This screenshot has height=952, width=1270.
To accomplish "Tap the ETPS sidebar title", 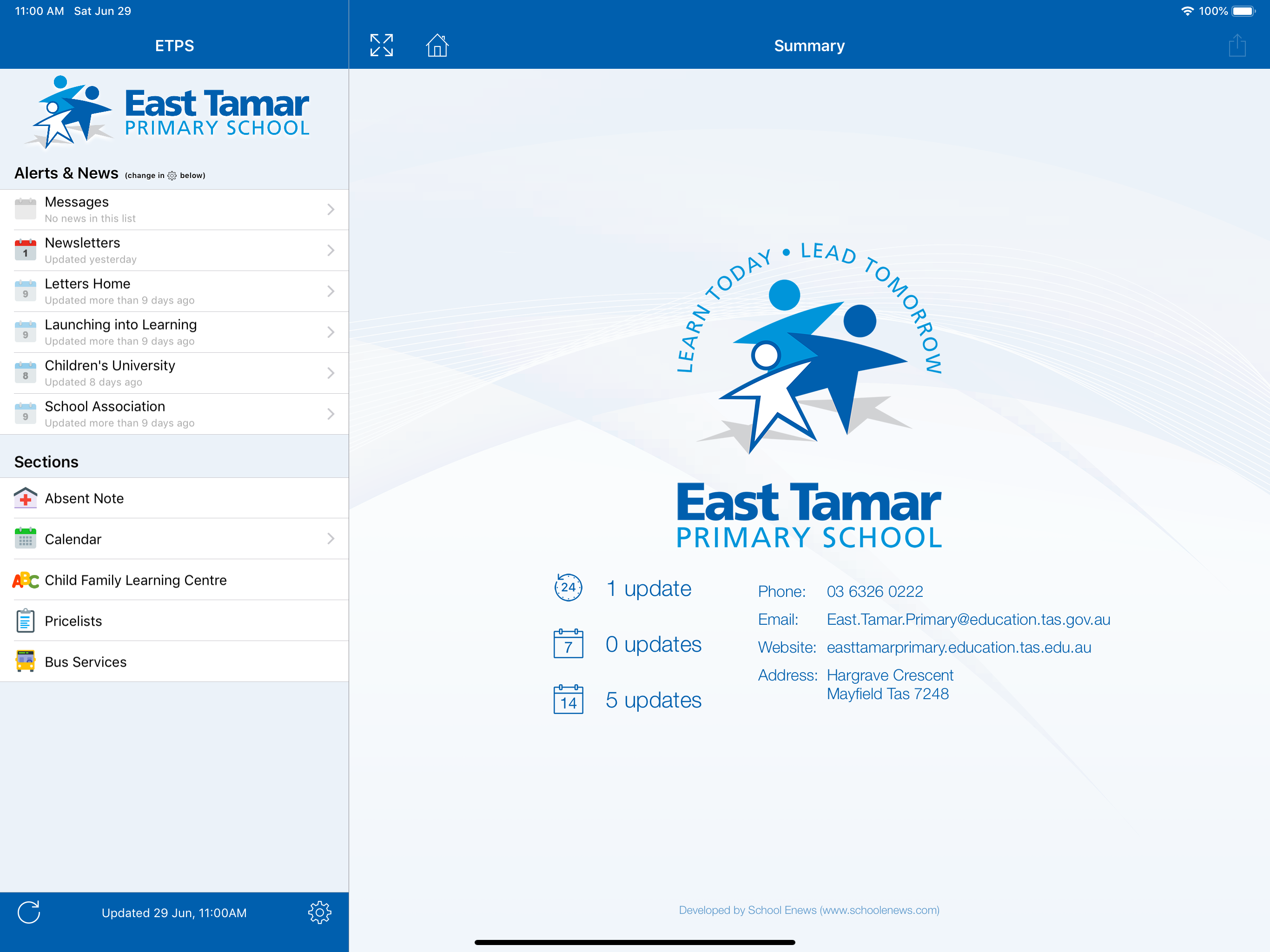I will point(174,46).
